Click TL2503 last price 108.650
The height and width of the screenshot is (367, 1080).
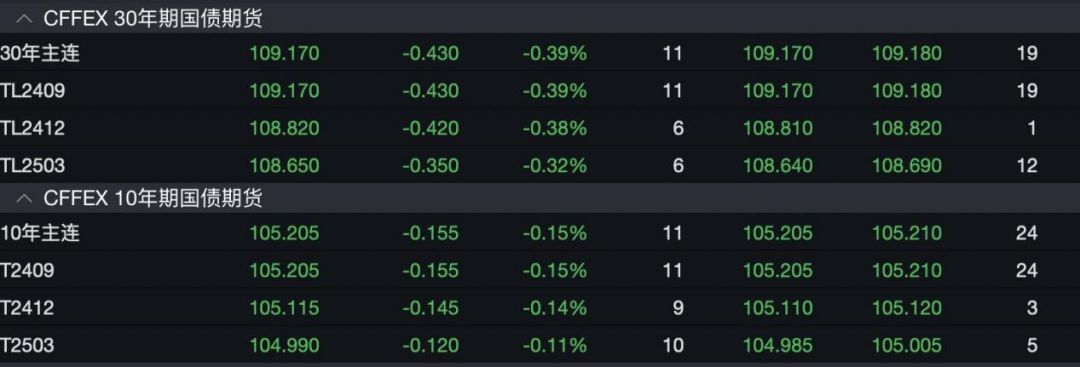[x=284, y=165]
